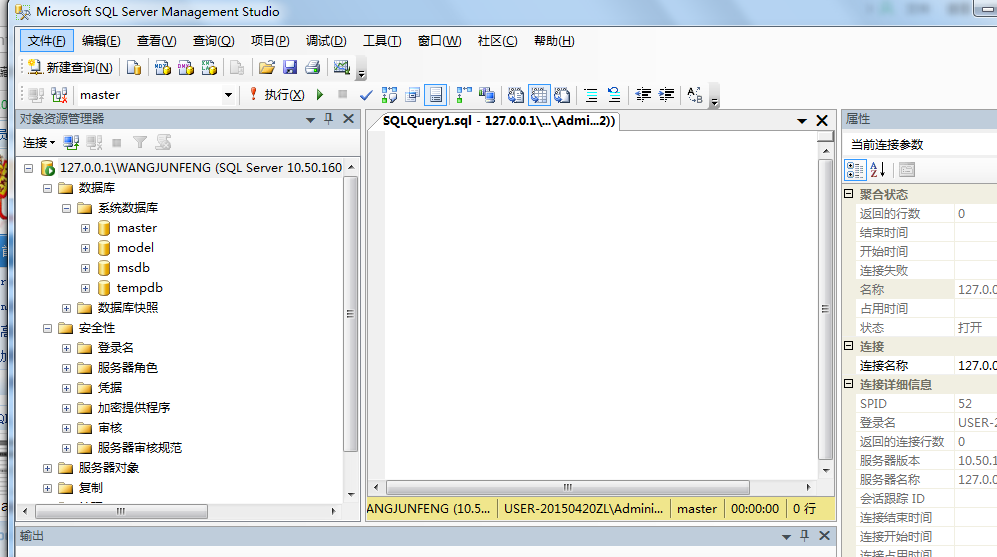The width and height of the screenshot is (997, 557).
Task: Toggle the IntelliSense Enabled icon
Action: 436,95
